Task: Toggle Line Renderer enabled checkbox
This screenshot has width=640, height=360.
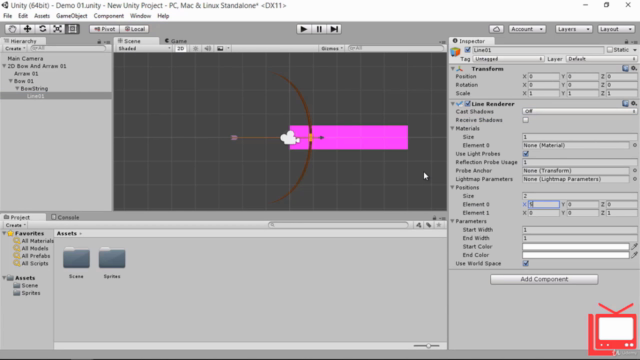Action: point(468,104)
